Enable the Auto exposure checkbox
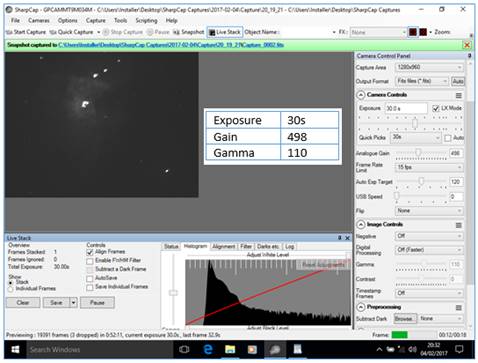 (x=448, y=138)
